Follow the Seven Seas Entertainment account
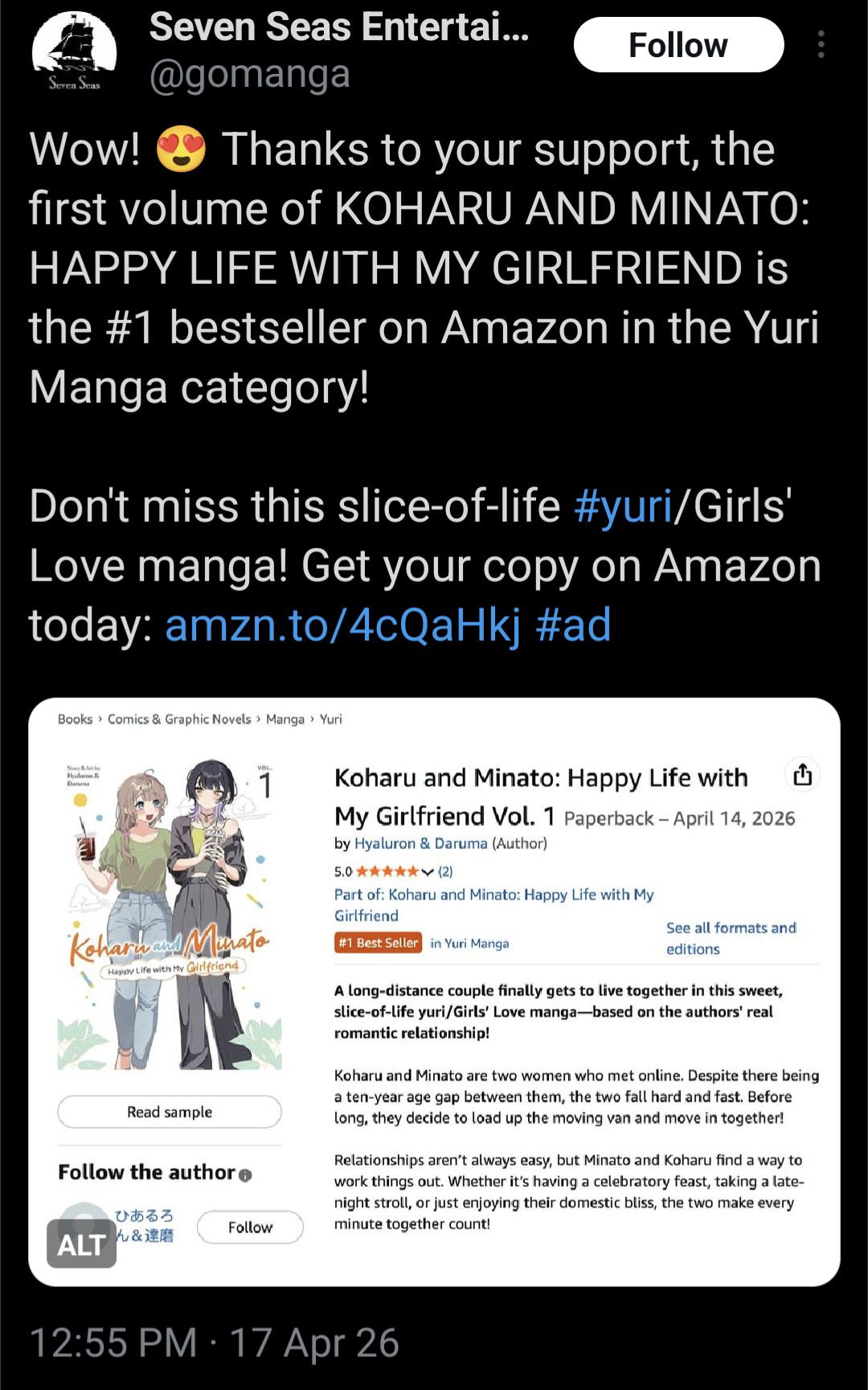868x1390 pixels. coord(678,45)
